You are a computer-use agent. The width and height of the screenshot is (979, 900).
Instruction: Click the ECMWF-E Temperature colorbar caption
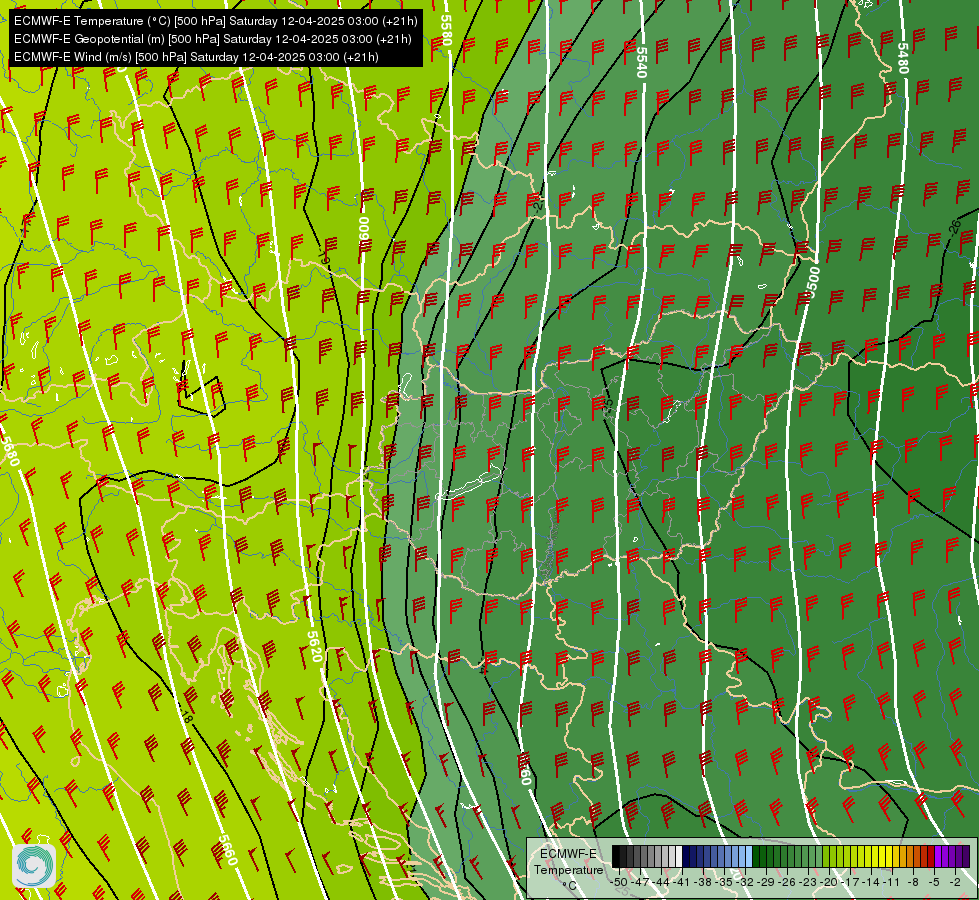[x=568, y=862]
